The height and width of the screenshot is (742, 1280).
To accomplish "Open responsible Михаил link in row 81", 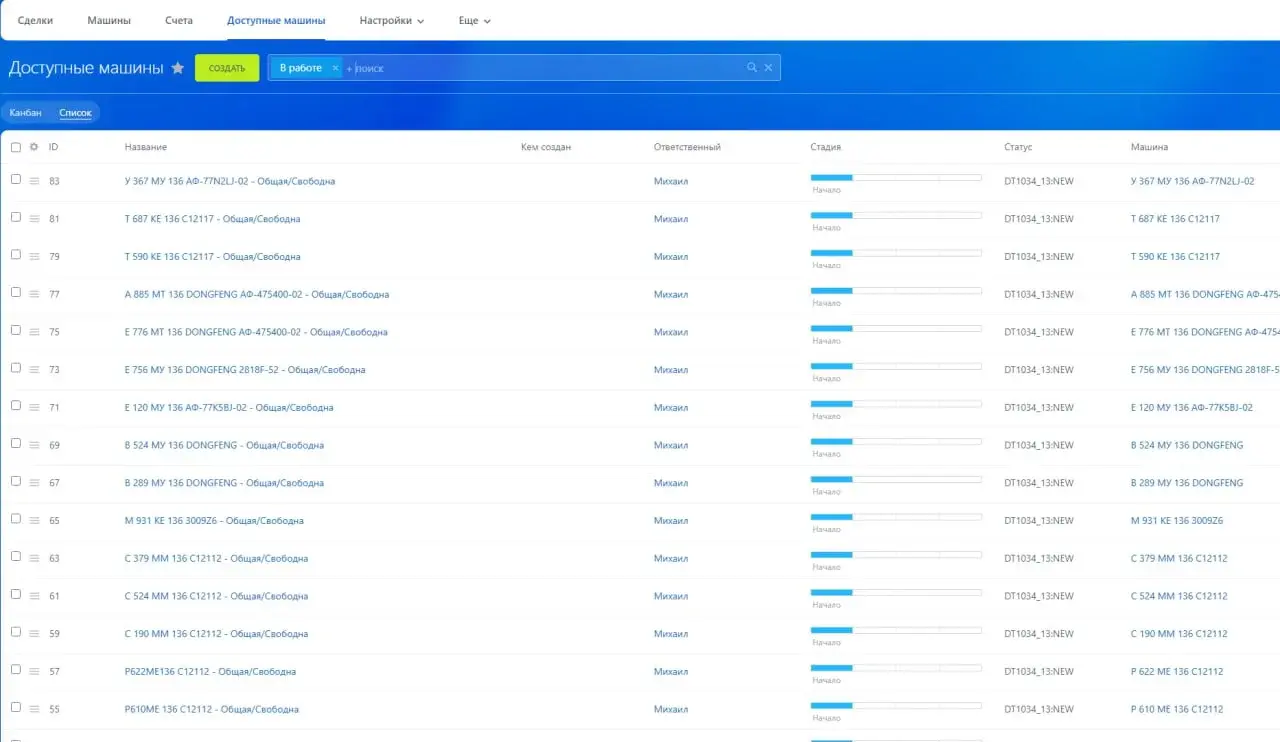I will 671,219.
